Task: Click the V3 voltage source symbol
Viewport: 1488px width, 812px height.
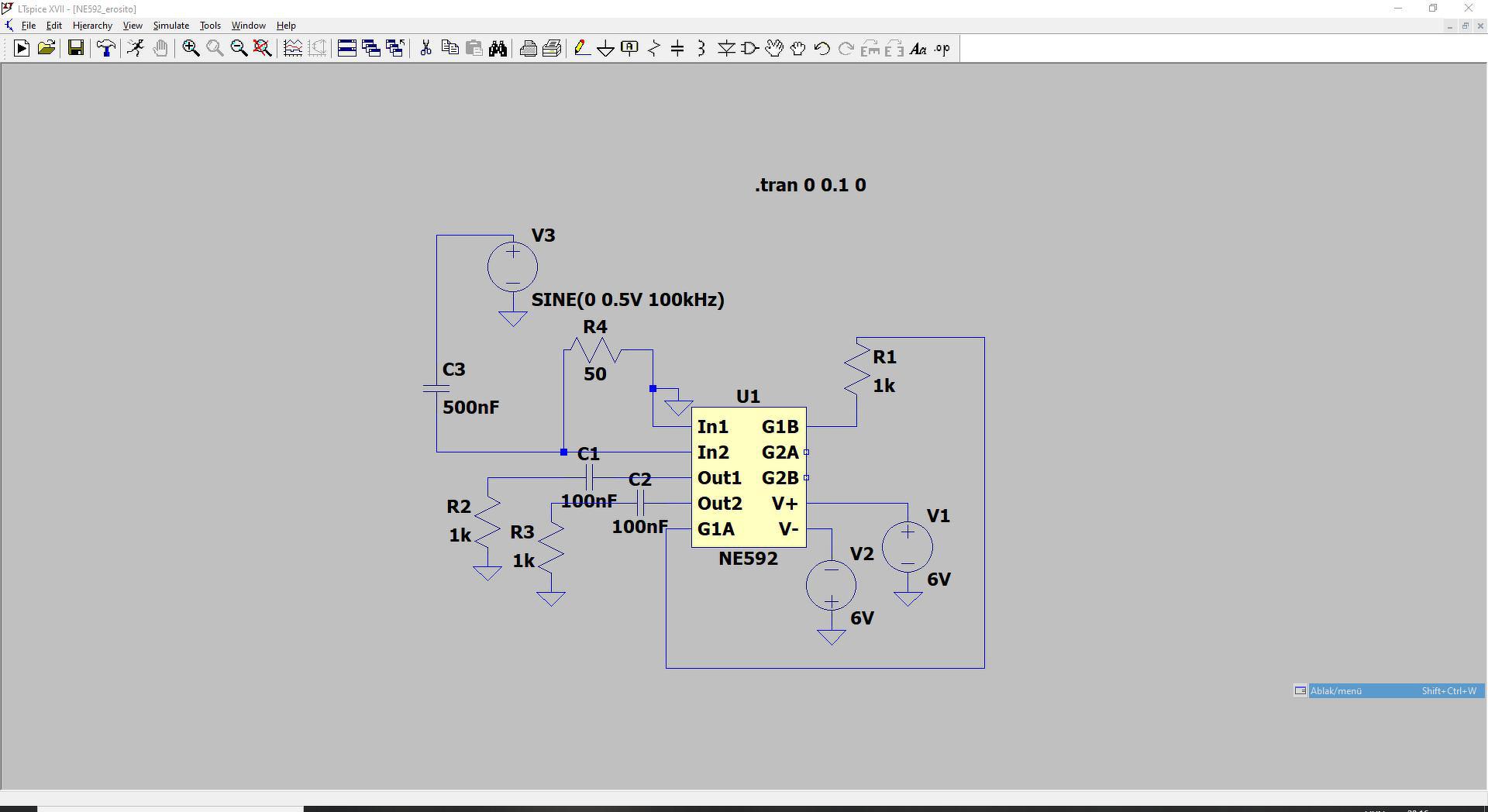Action: (512, 267)
